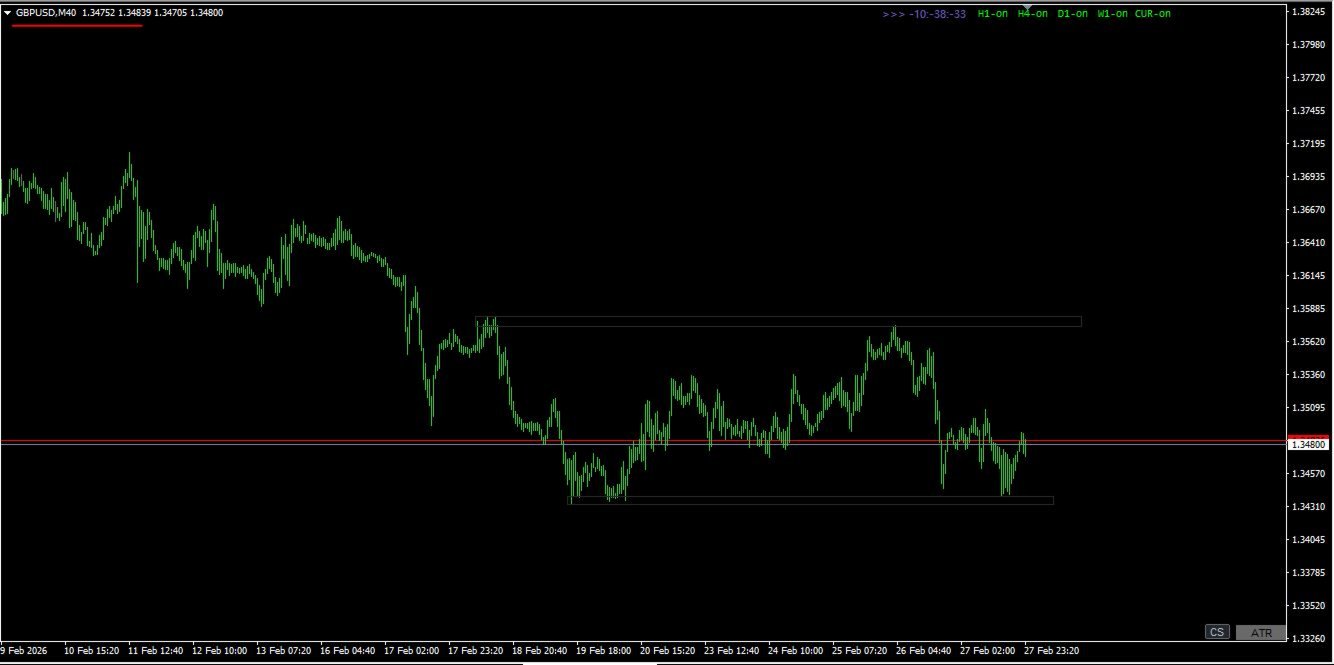Toggle the W1-on timeframe label

1112,14
